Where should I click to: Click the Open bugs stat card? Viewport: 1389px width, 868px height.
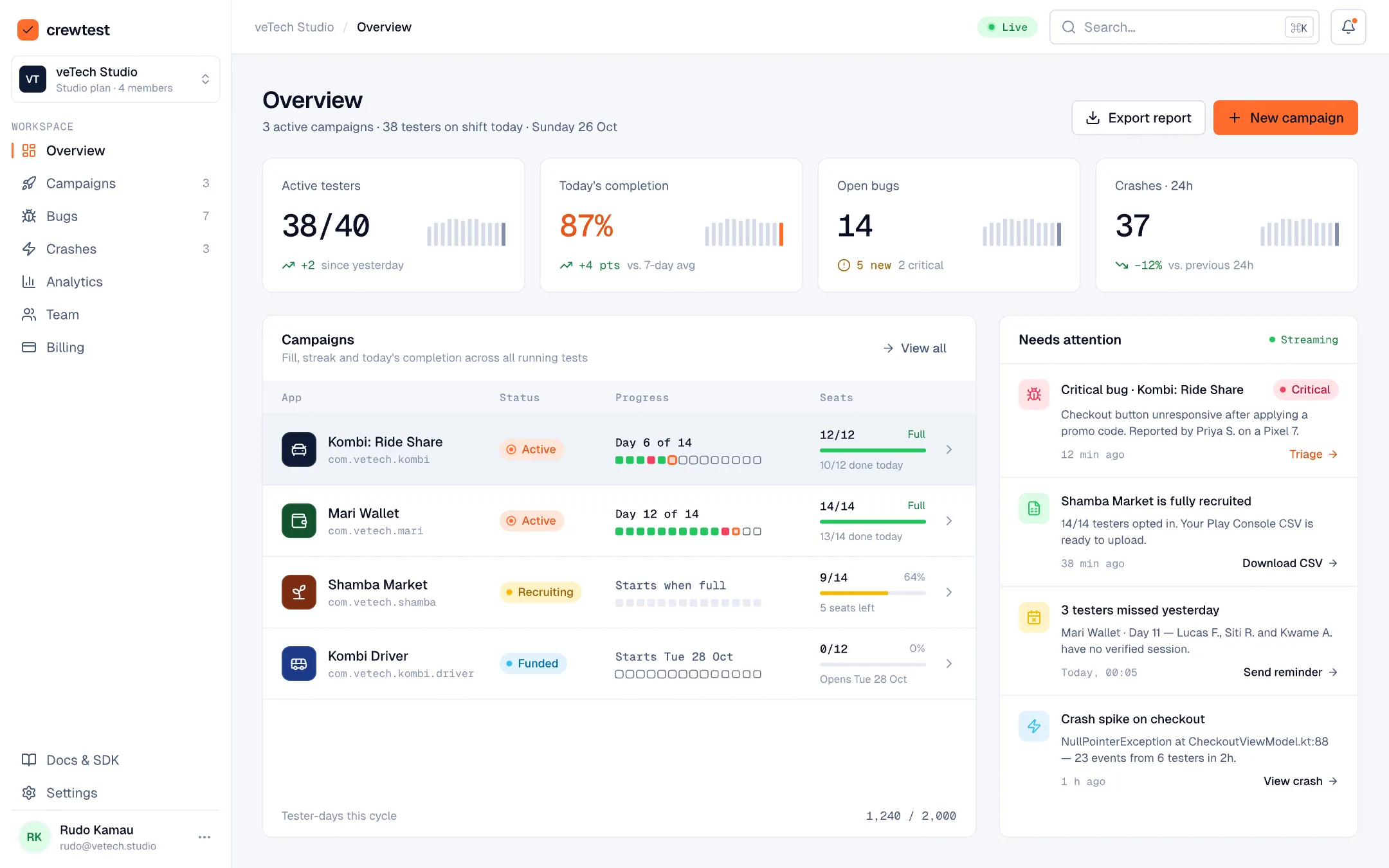click(949, 226)
